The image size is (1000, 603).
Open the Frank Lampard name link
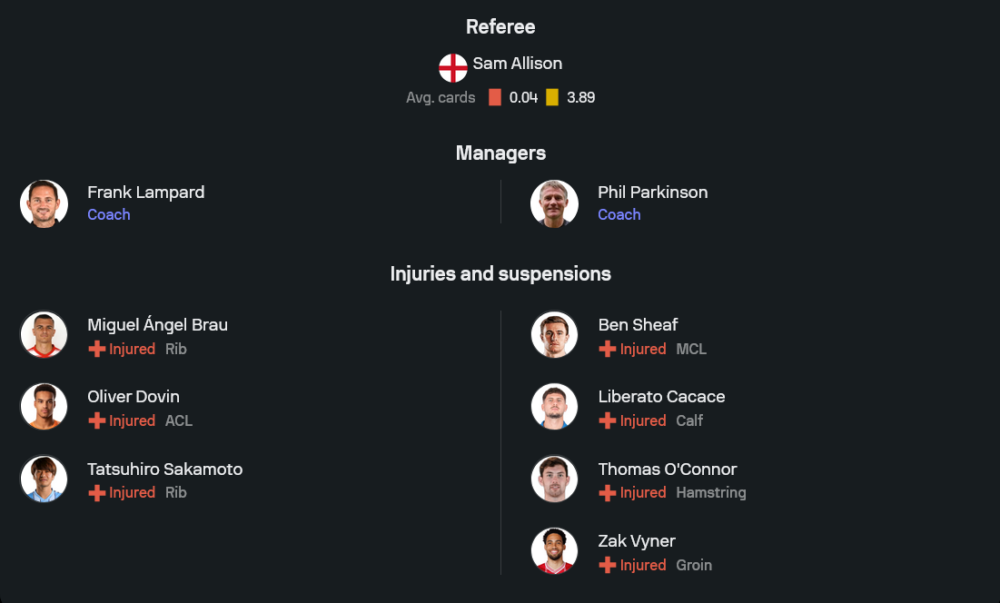point(146,192)
